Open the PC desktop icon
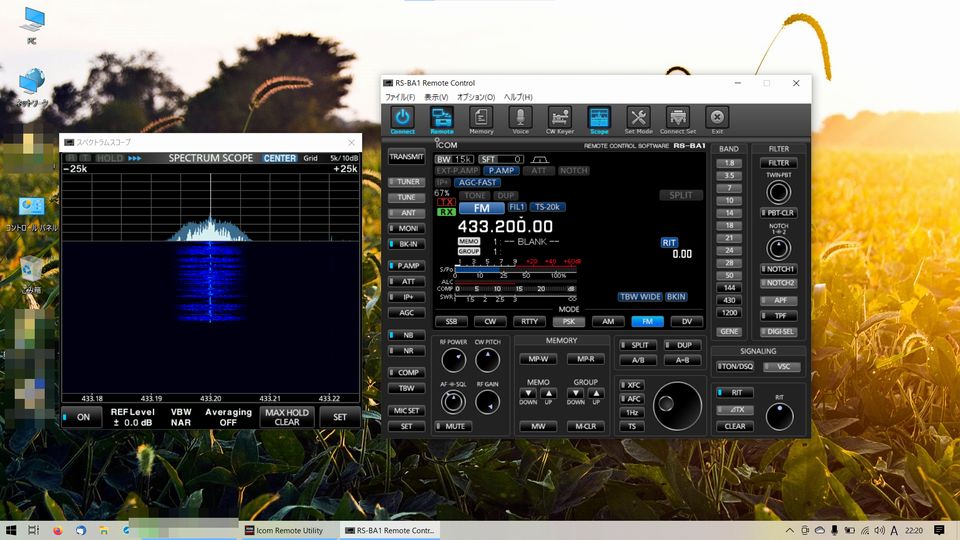The width and height of the screenshot is (960, 540). (x=31, y=24)
